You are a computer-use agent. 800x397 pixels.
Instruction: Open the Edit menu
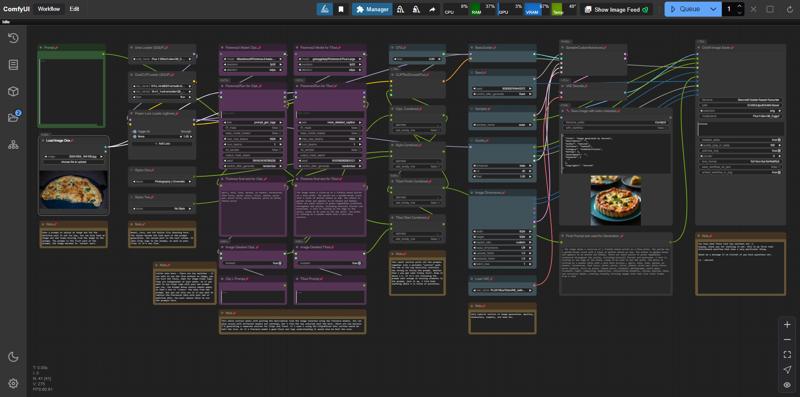point(74,9)
